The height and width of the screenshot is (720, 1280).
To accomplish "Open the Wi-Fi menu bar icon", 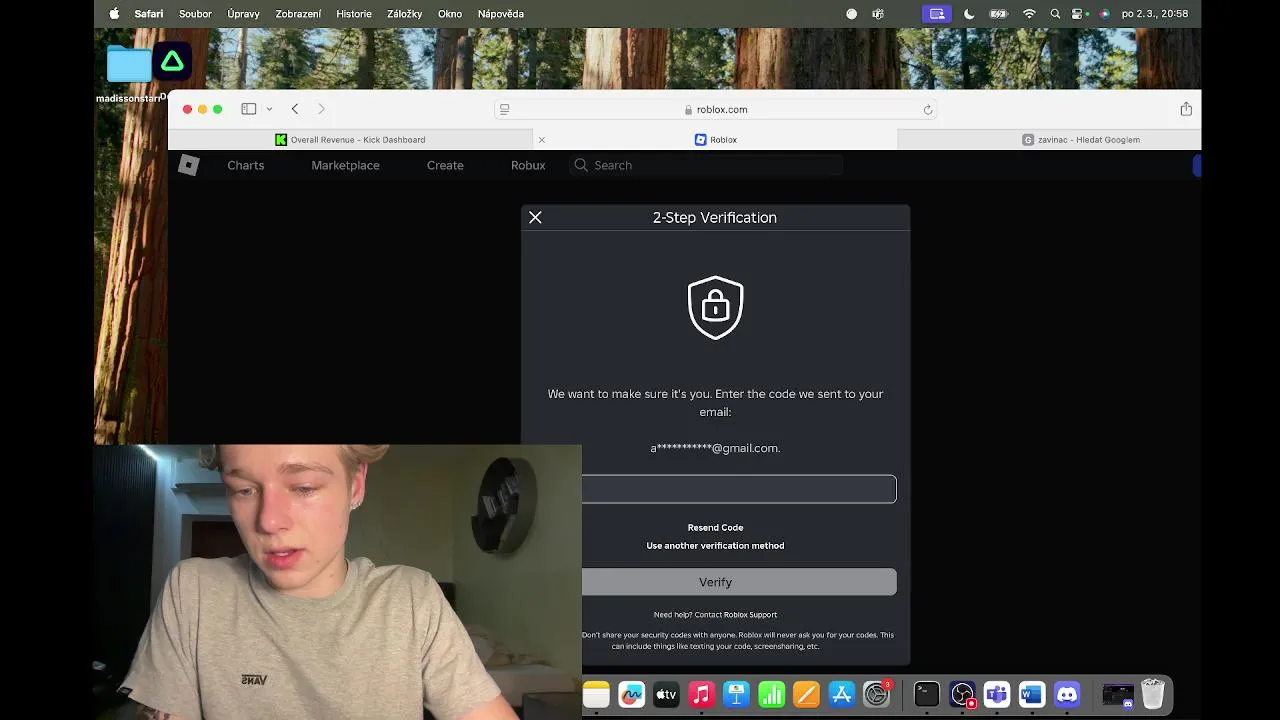I will (x=1029, y=14).
